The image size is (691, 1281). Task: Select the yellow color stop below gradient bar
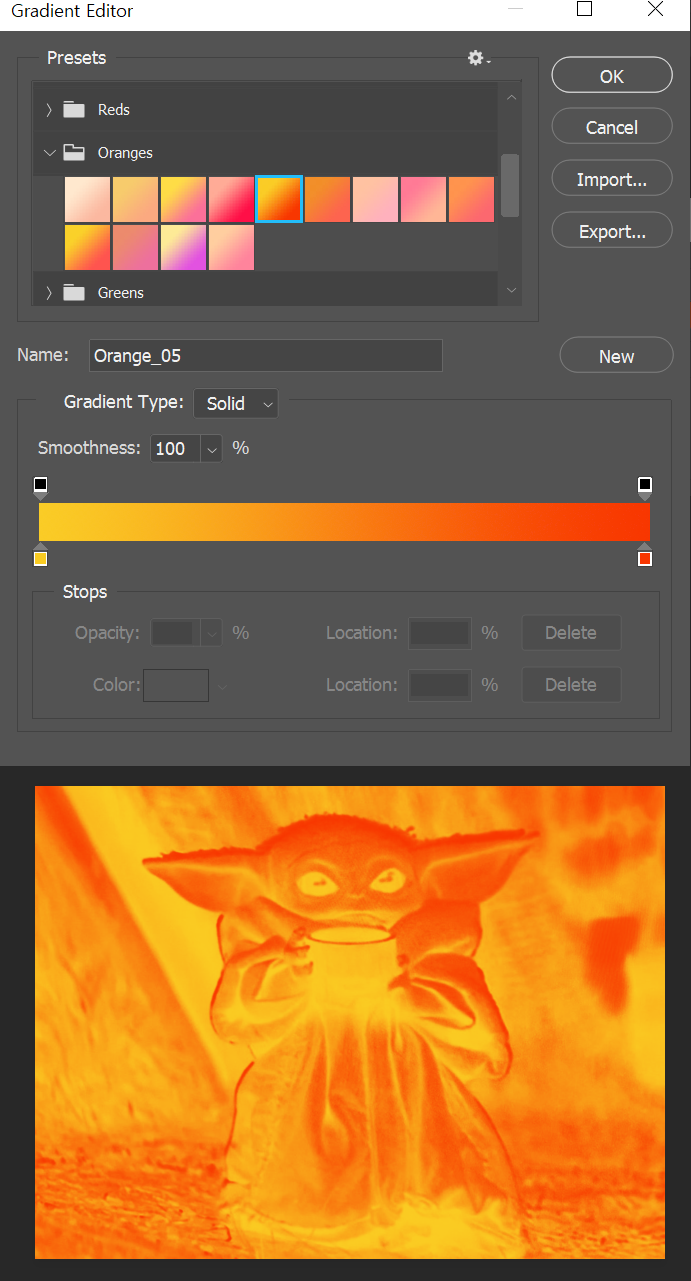click(40, 555)
